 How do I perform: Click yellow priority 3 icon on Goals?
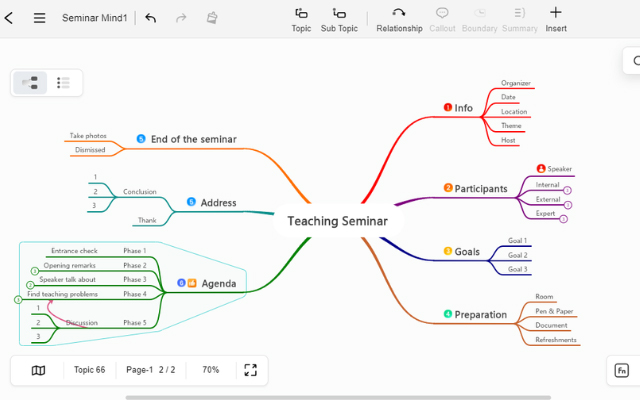[448, 251]
